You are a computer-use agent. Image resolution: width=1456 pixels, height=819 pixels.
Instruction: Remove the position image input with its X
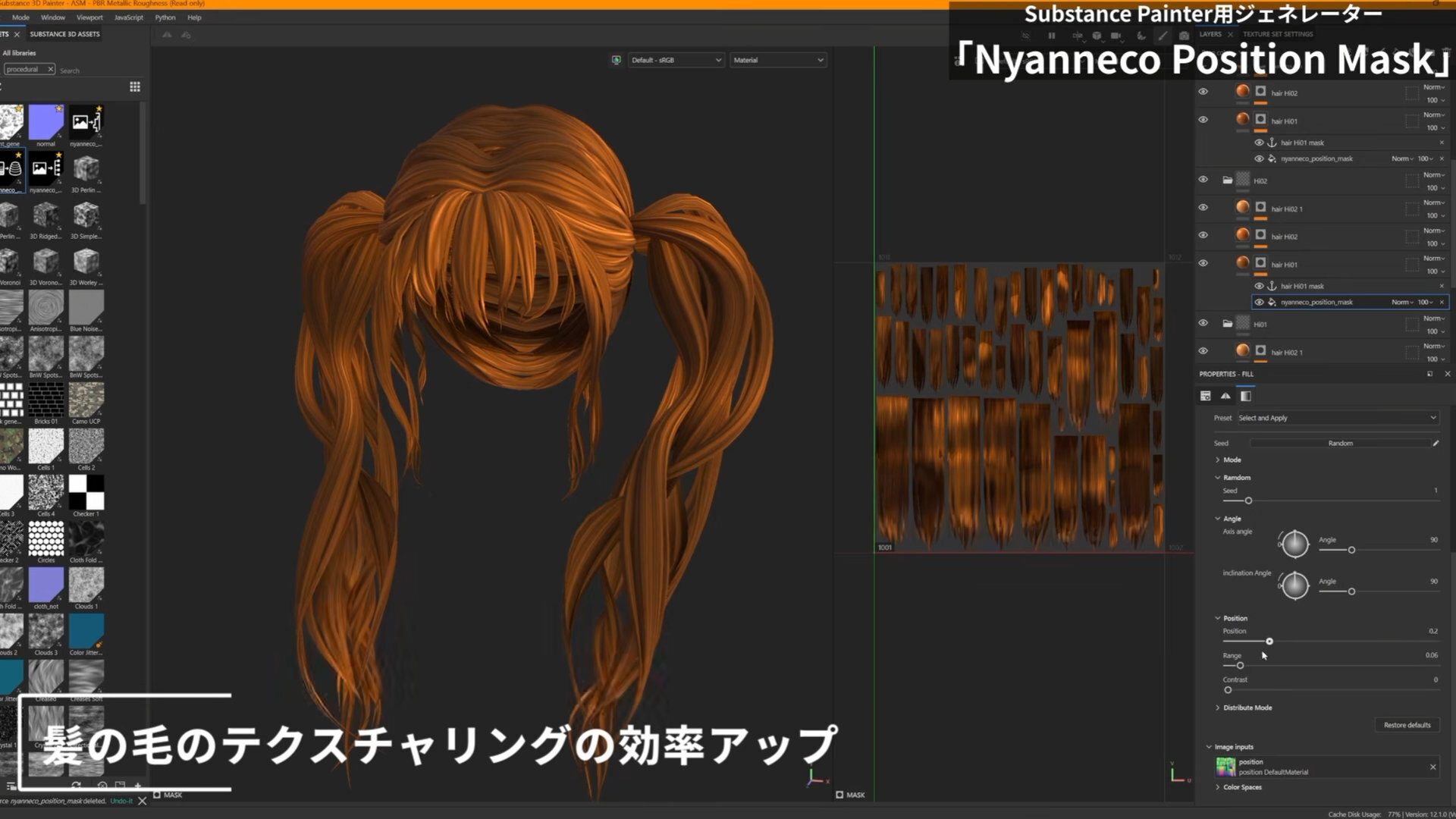(1433, 767)
